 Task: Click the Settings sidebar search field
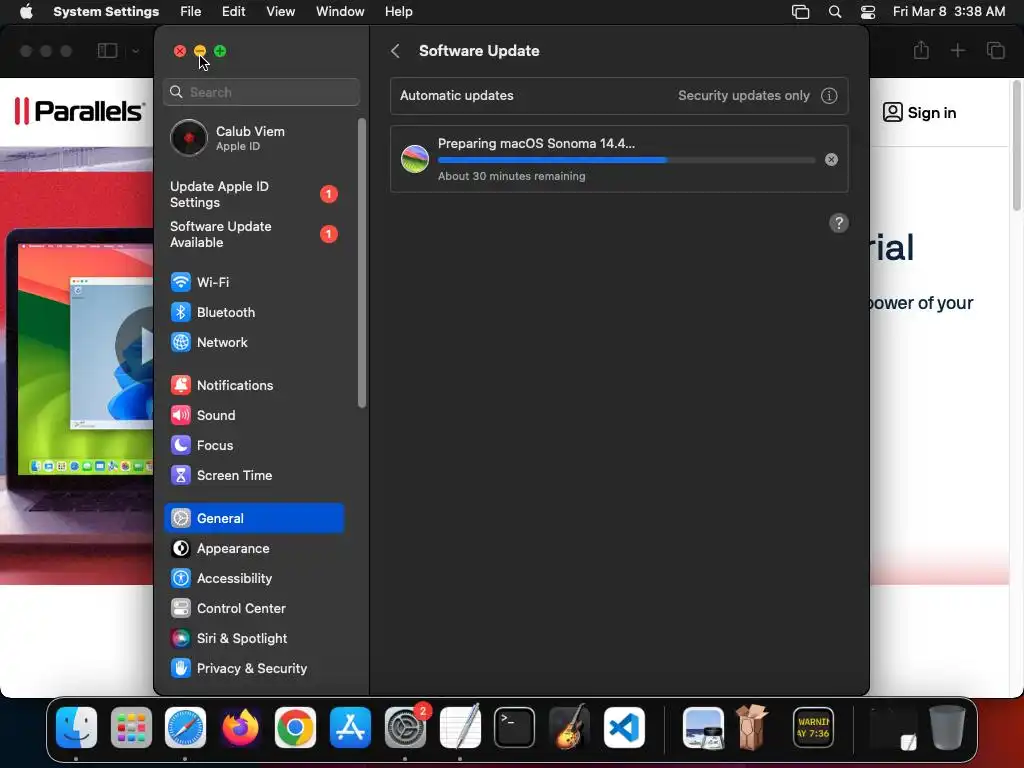coord(261,92)
